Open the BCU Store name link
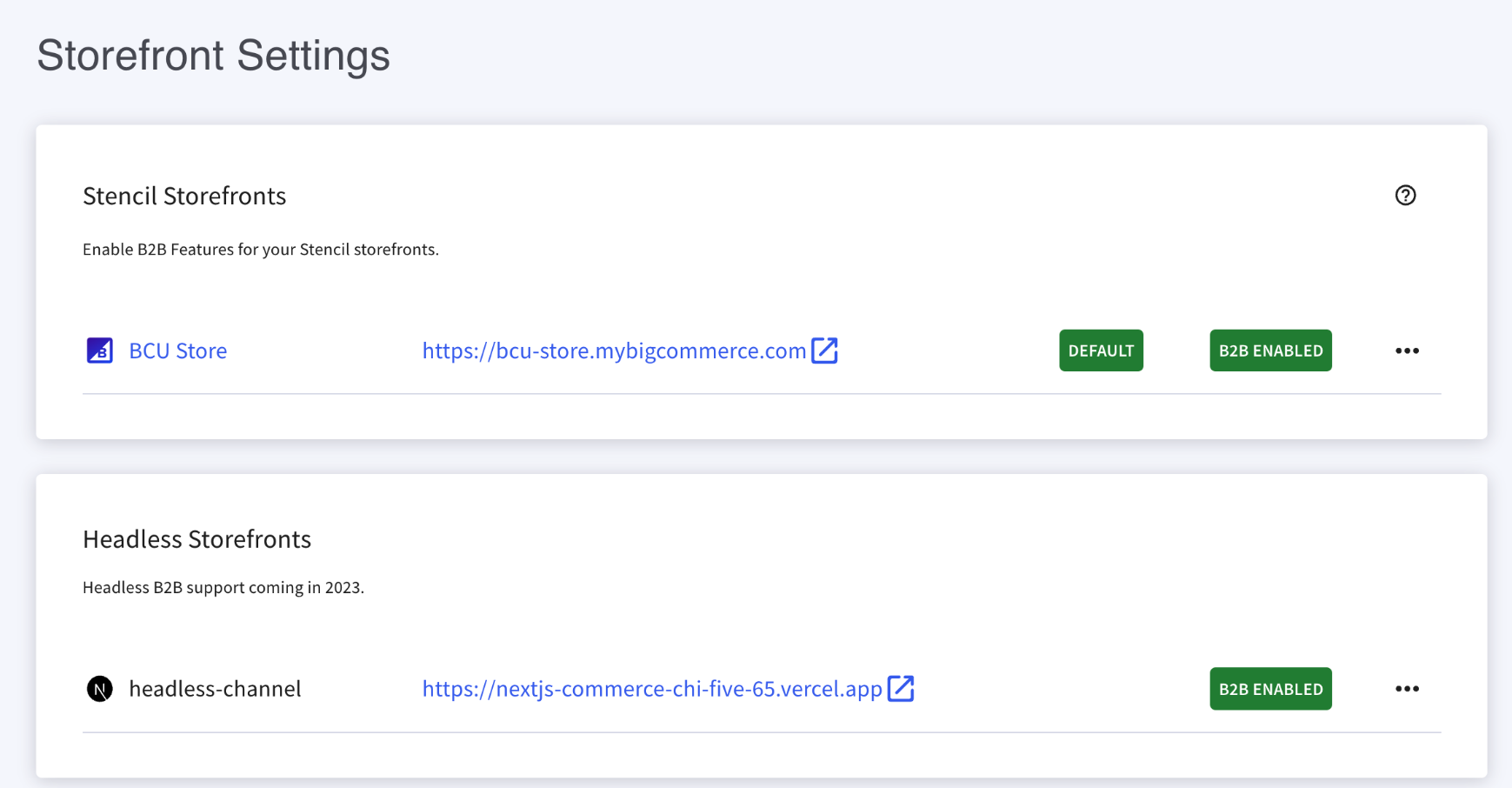The image size is (1512, 788). (177, 351)
